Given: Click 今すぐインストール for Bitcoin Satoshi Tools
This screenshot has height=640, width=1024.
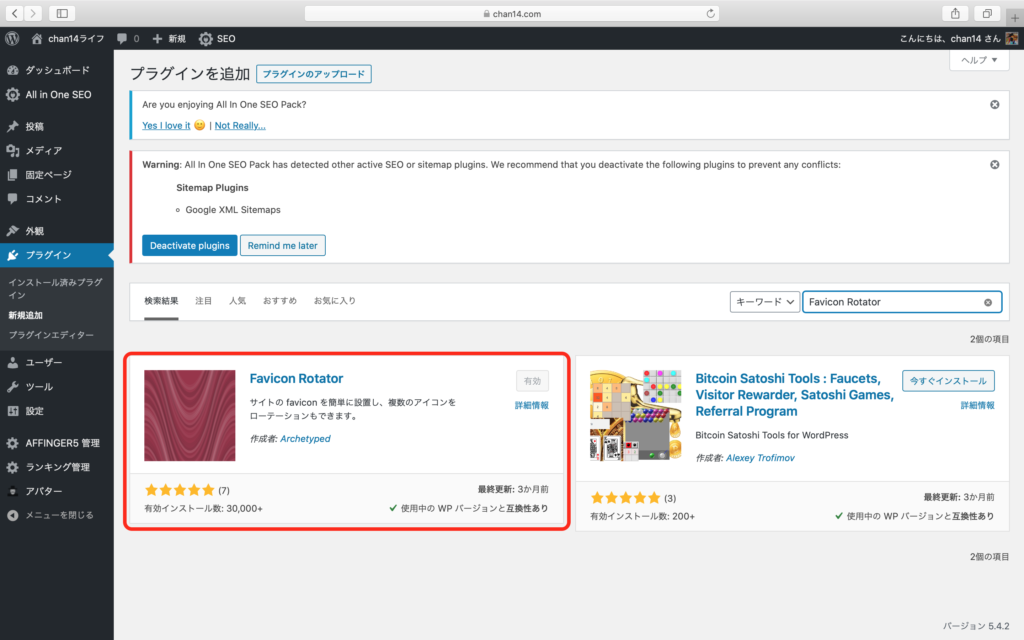Looking at the screenshot, I should (948, 381).
